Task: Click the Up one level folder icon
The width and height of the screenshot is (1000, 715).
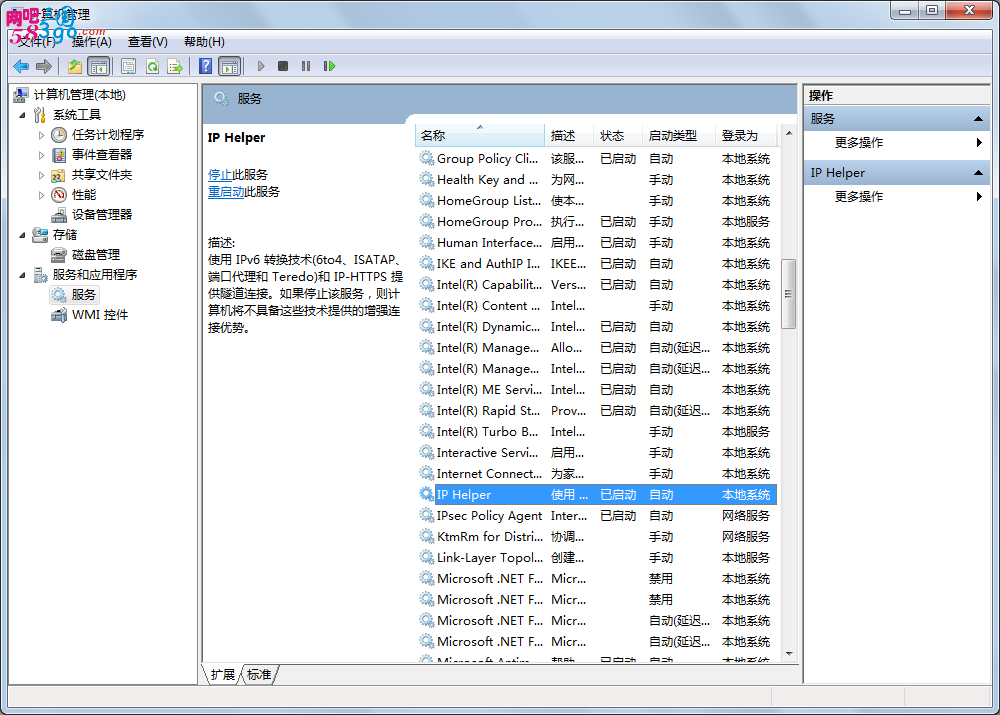Action: click(75, 66)
